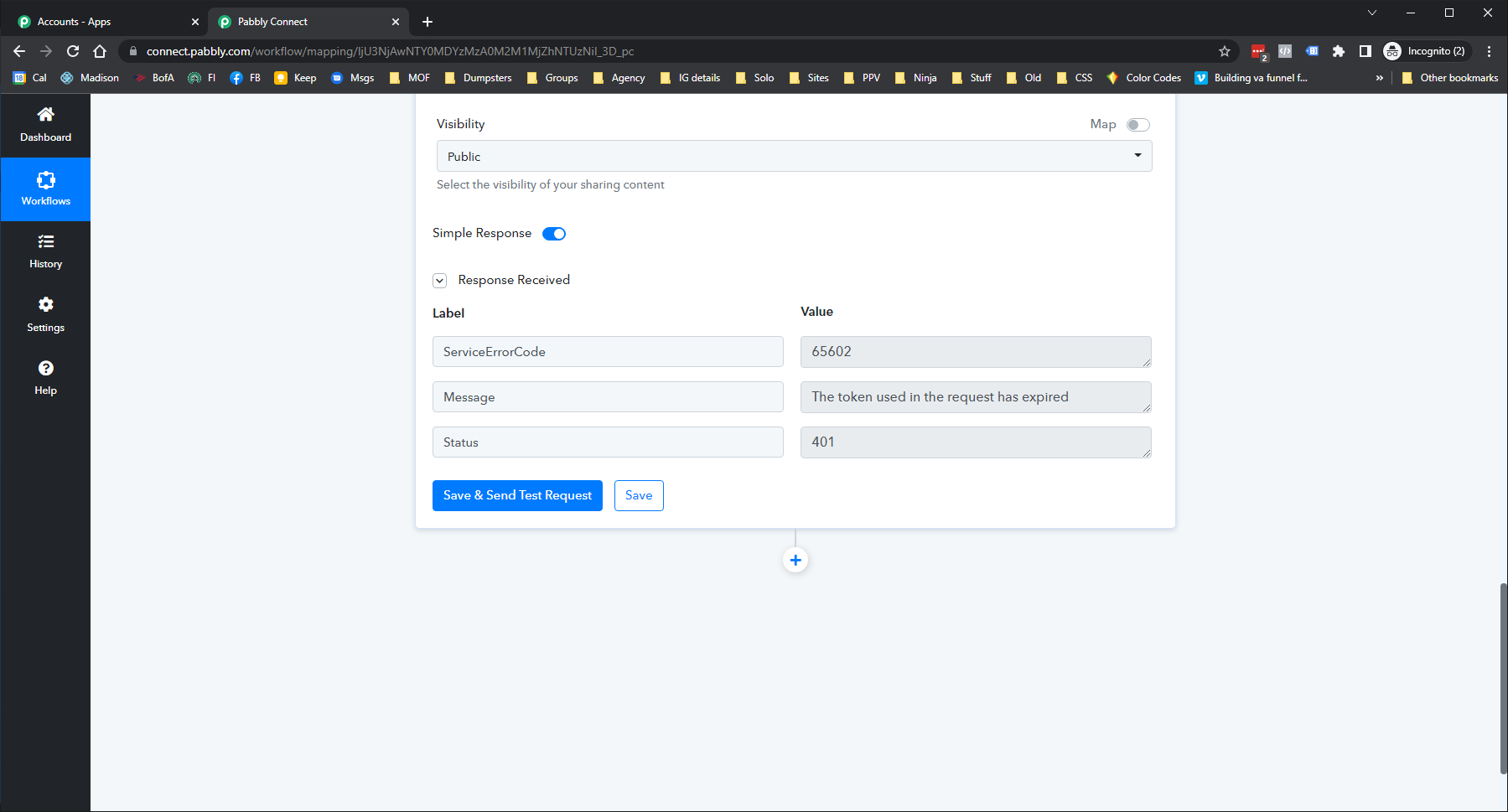The height and width of the screenshot is (812, 1508).
Task: Go back in browser history
Action: pyautogui.click(x=19, y=51)
